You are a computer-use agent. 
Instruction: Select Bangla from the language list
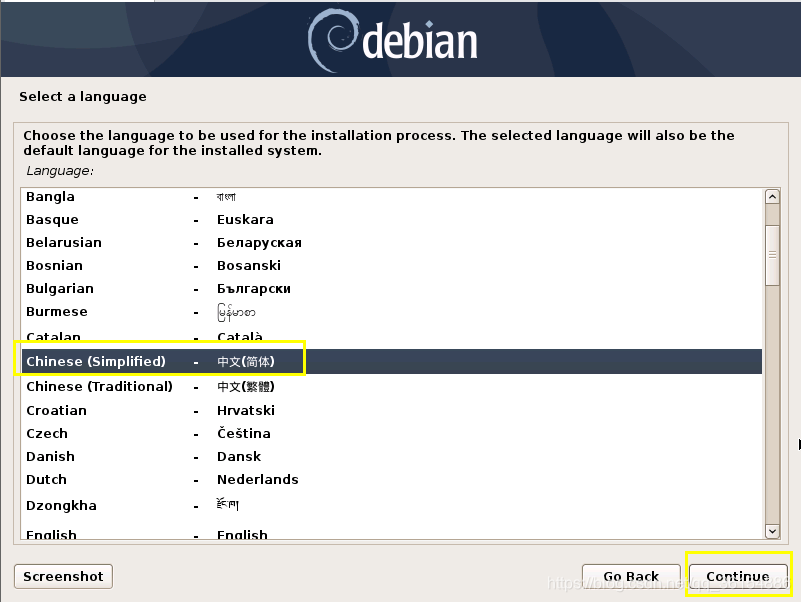coord(392,197)
